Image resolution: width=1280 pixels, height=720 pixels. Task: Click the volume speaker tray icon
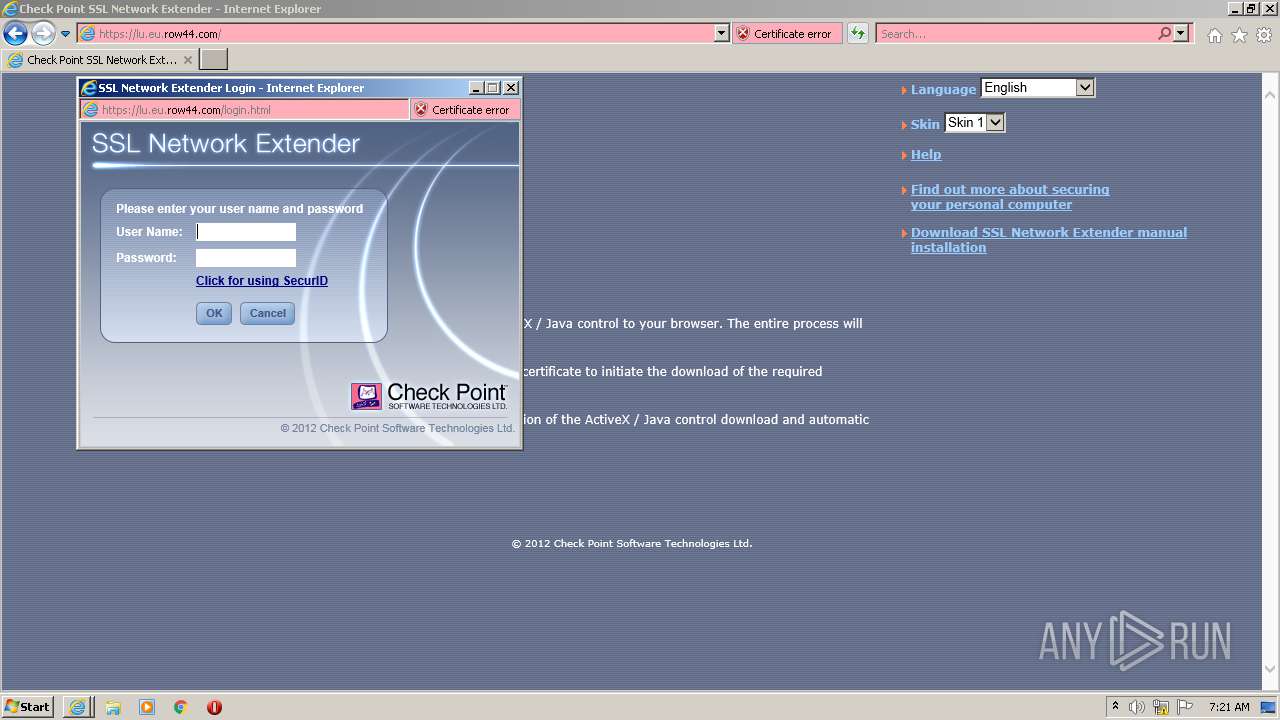click(1137, 707)
